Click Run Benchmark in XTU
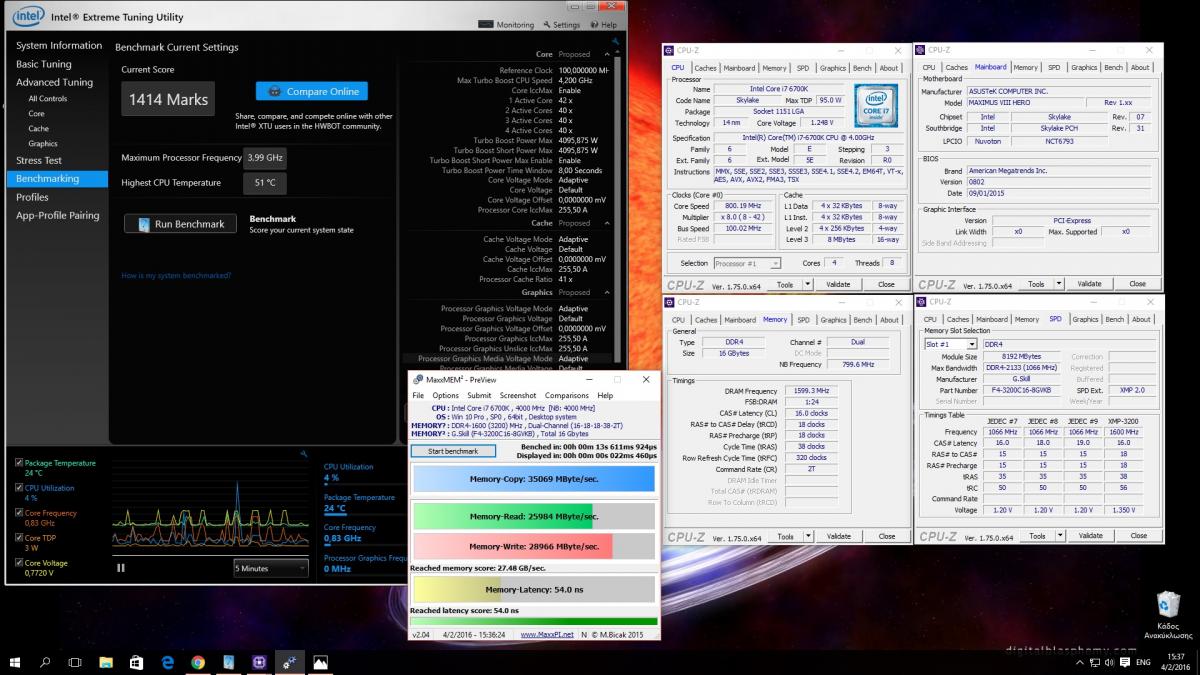Viewport: 1200px width, 675px height. (x=181, y=224)
